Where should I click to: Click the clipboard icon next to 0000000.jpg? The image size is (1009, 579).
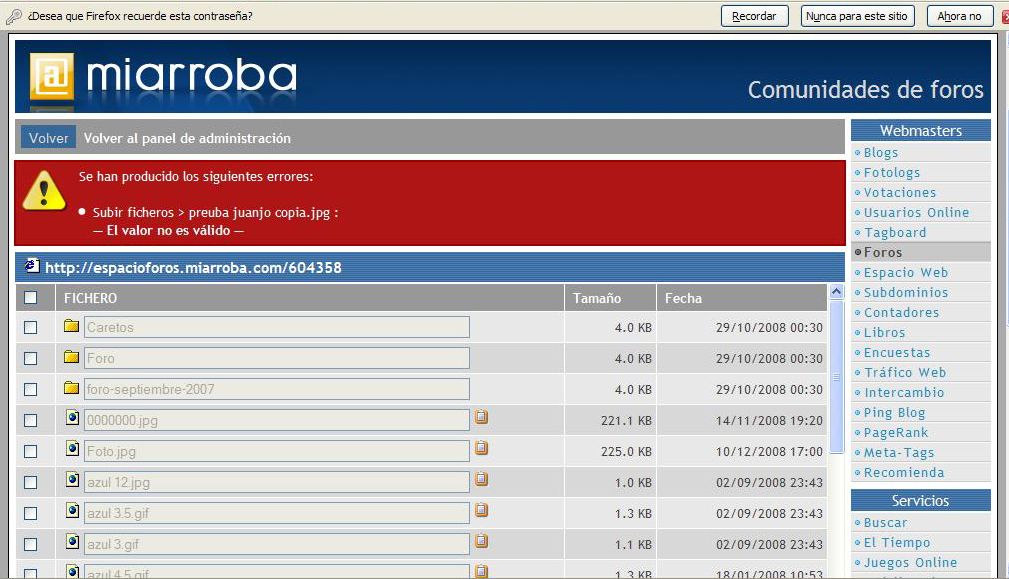481,417
